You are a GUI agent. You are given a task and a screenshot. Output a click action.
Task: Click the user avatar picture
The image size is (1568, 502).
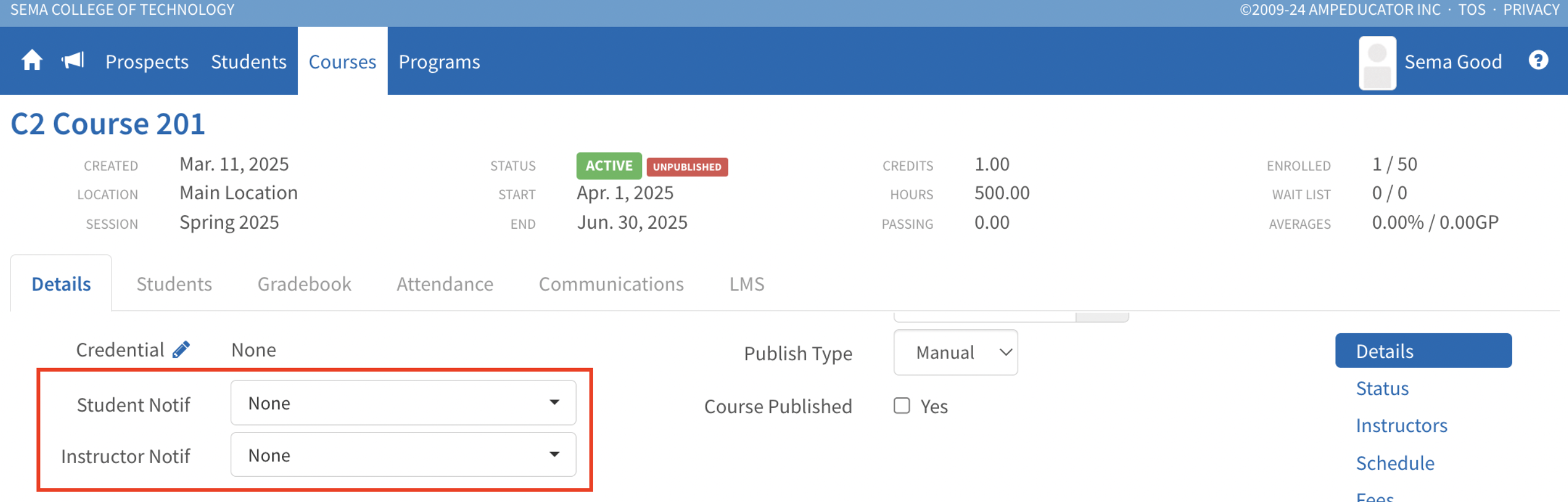(x=1377, y=63)
